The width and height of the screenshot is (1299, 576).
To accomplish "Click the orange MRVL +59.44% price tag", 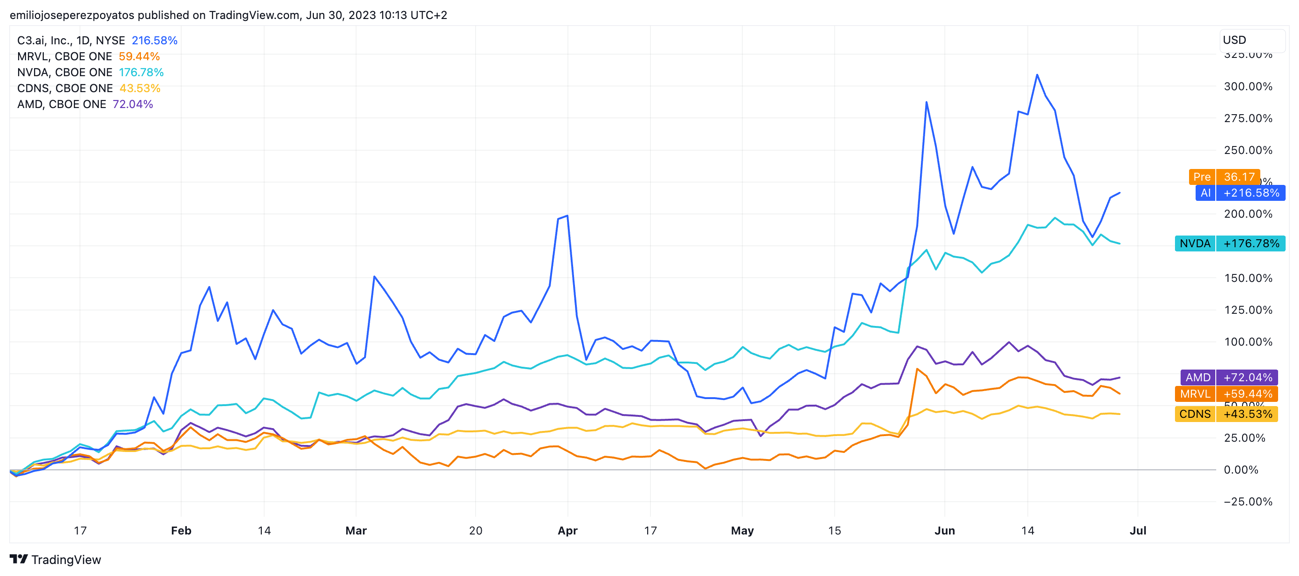I will (x=1229, y=395).
